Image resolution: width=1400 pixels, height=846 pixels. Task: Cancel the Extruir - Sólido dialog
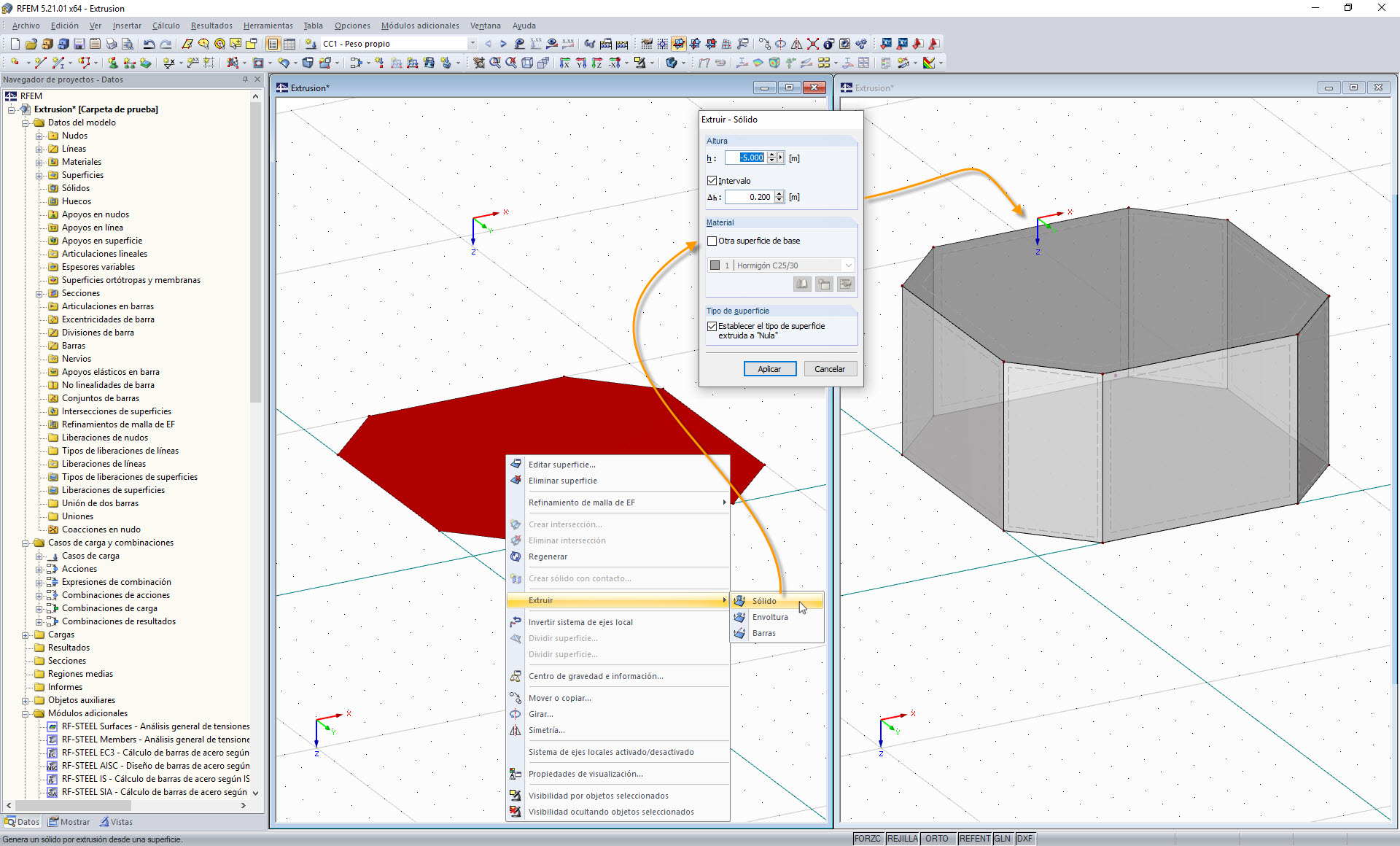(831, 368)
